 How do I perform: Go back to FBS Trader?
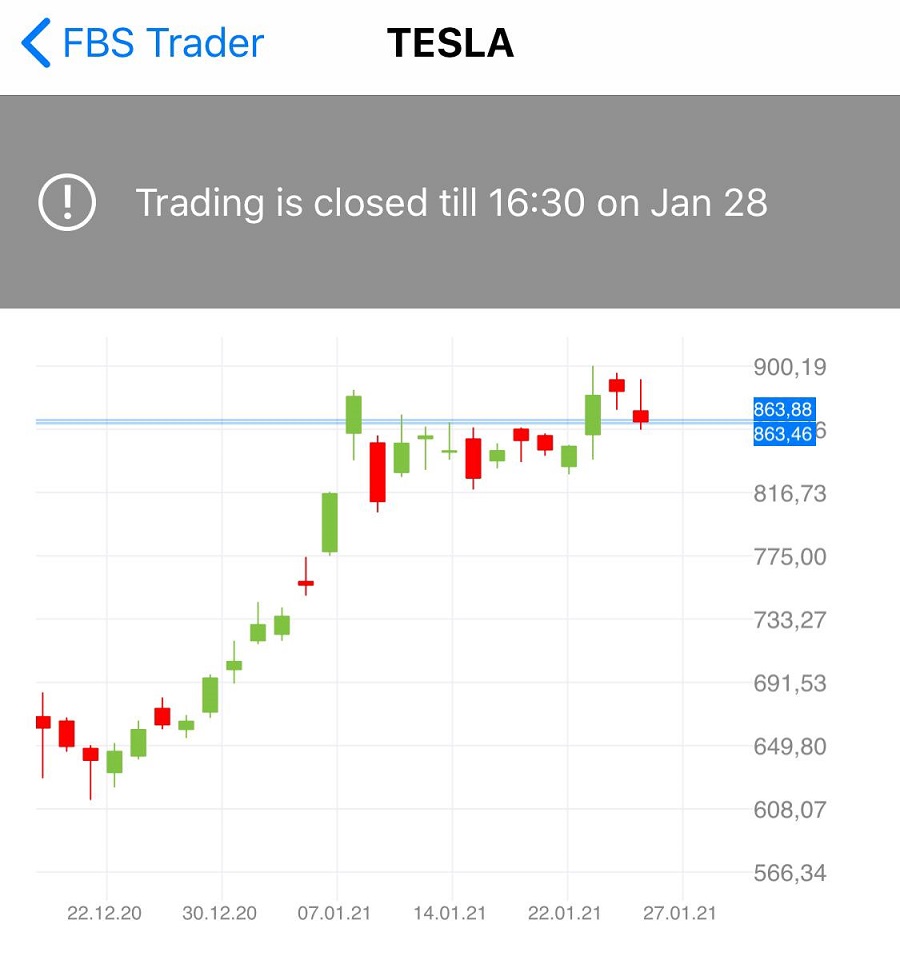[x=162, y=44]
